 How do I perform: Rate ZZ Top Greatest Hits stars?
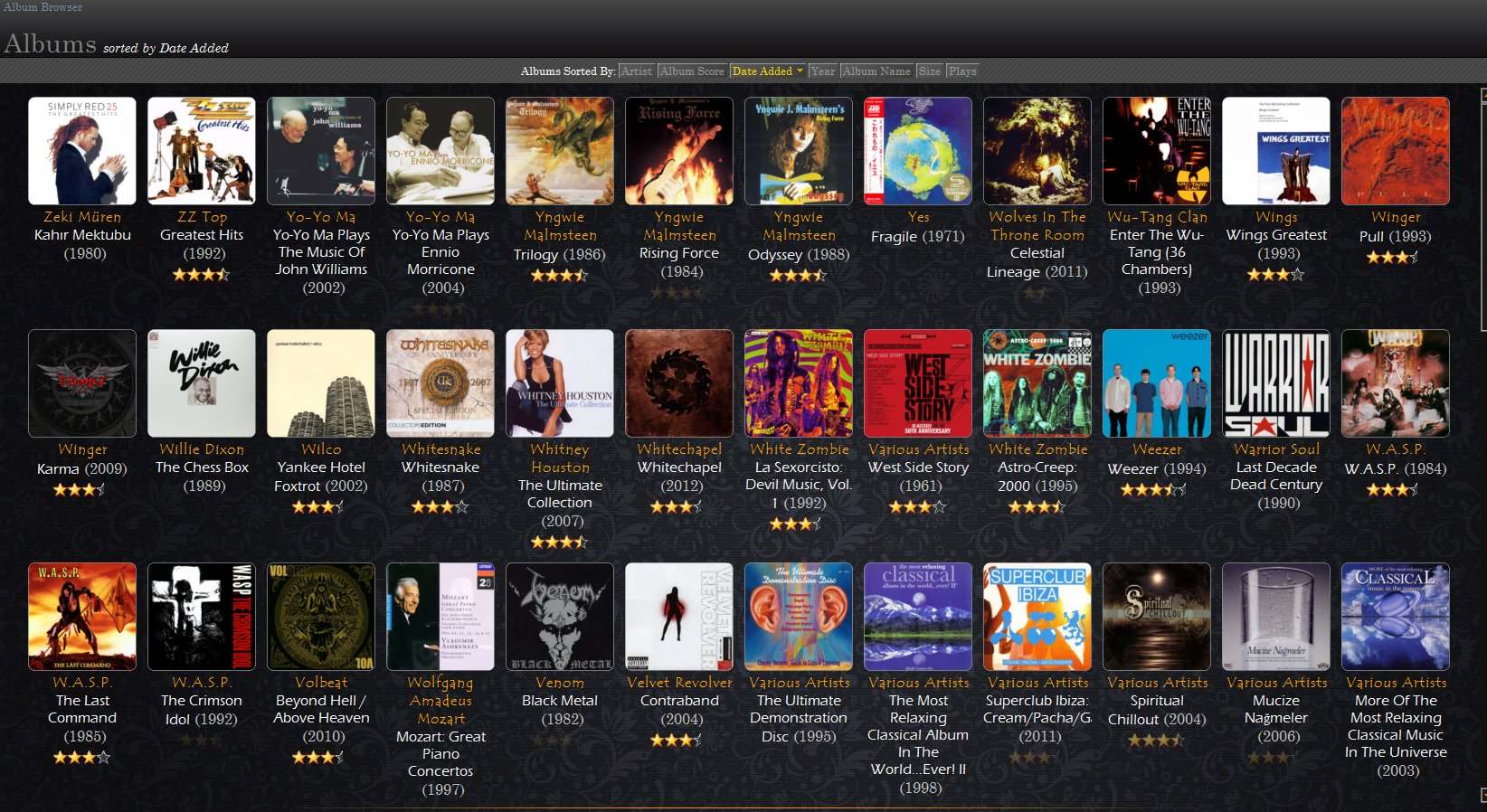tap(202, 274)
